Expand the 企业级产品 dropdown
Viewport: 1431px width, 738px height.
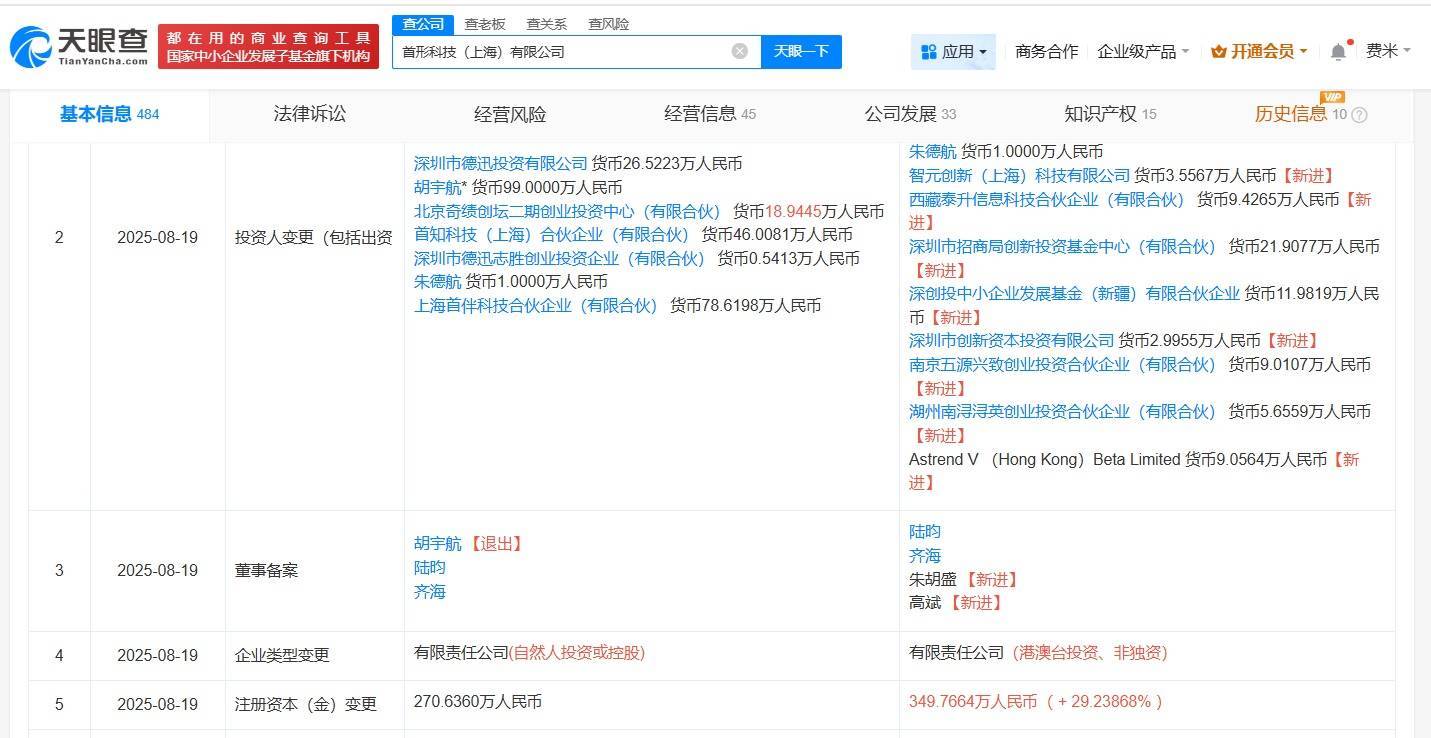pyautogui.click(x=1143, y=51)
